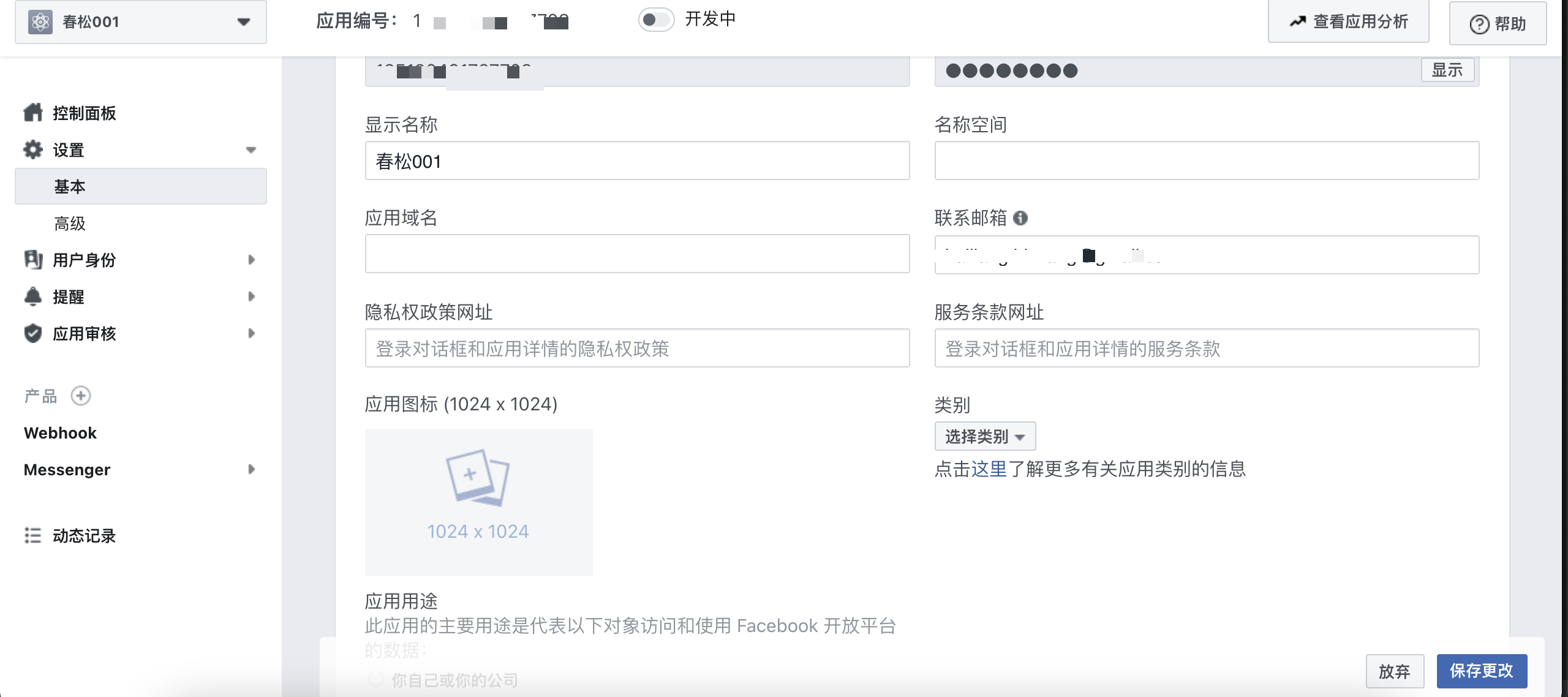Upload app icon via 1024 x 1024 placeholder
Screen dimensions: 1568x697
click(x=478, y=502)
